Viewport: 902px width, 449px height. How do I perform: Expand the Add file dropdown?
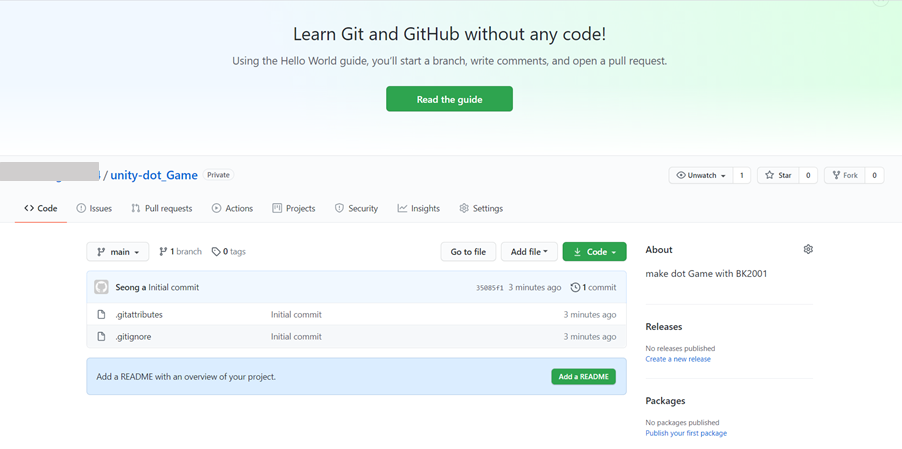click(x=529, y=252)
